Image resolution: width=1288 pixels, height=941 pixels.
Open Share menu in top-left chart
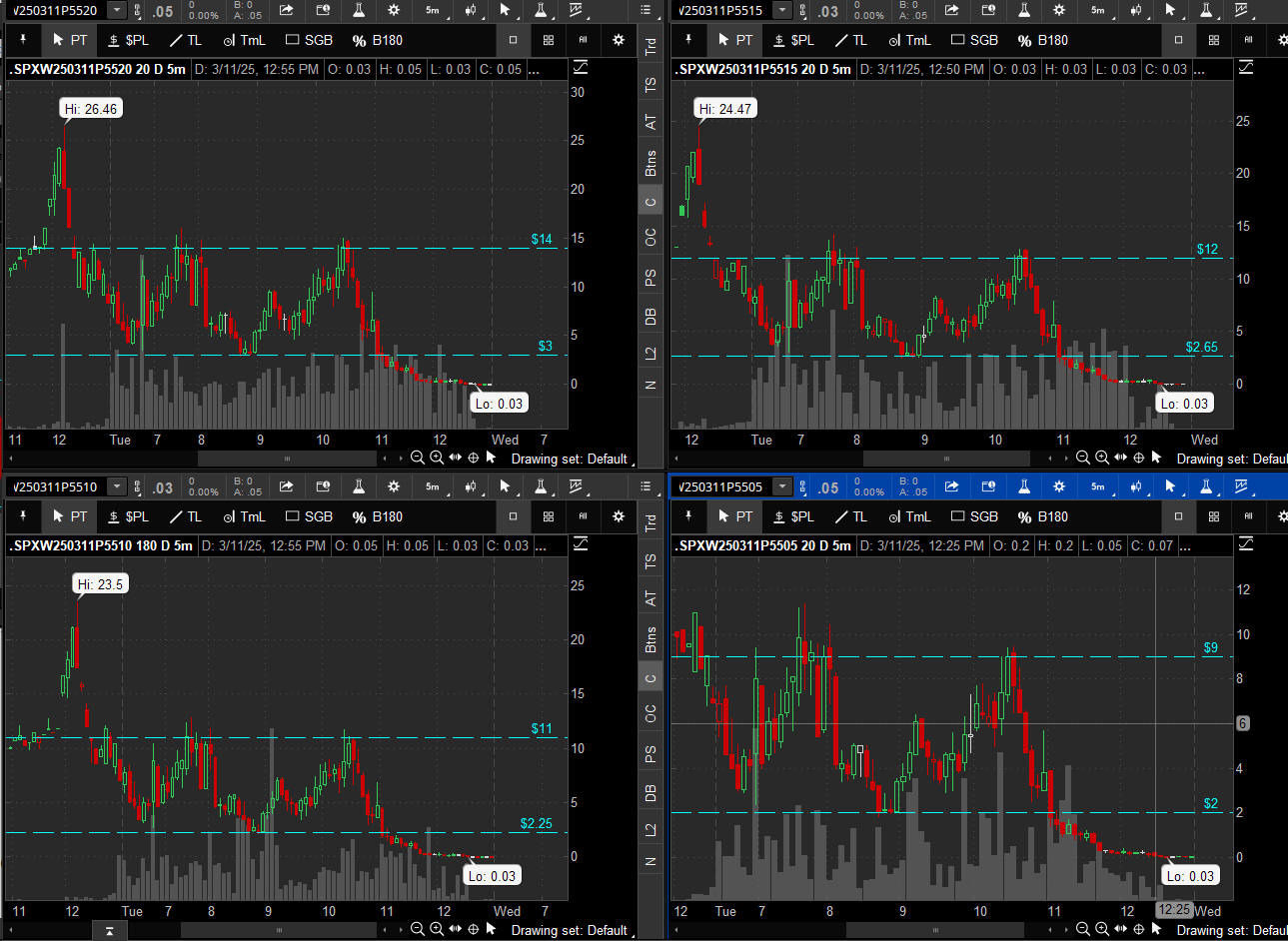point(287,11)
